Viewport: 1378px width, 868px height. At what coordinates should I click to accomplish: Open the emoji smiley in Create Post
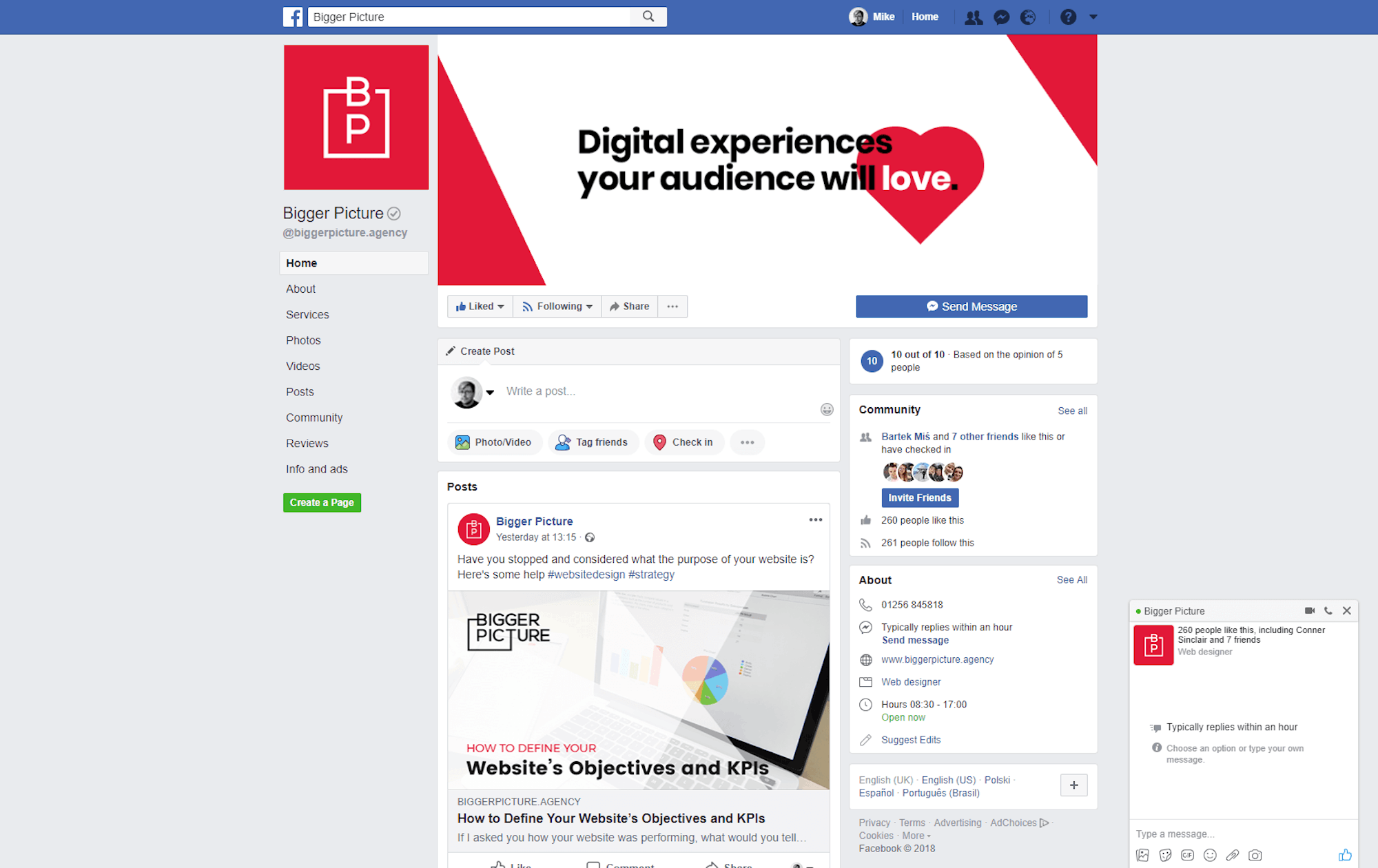pyautogui.click(x=827, y=410)
